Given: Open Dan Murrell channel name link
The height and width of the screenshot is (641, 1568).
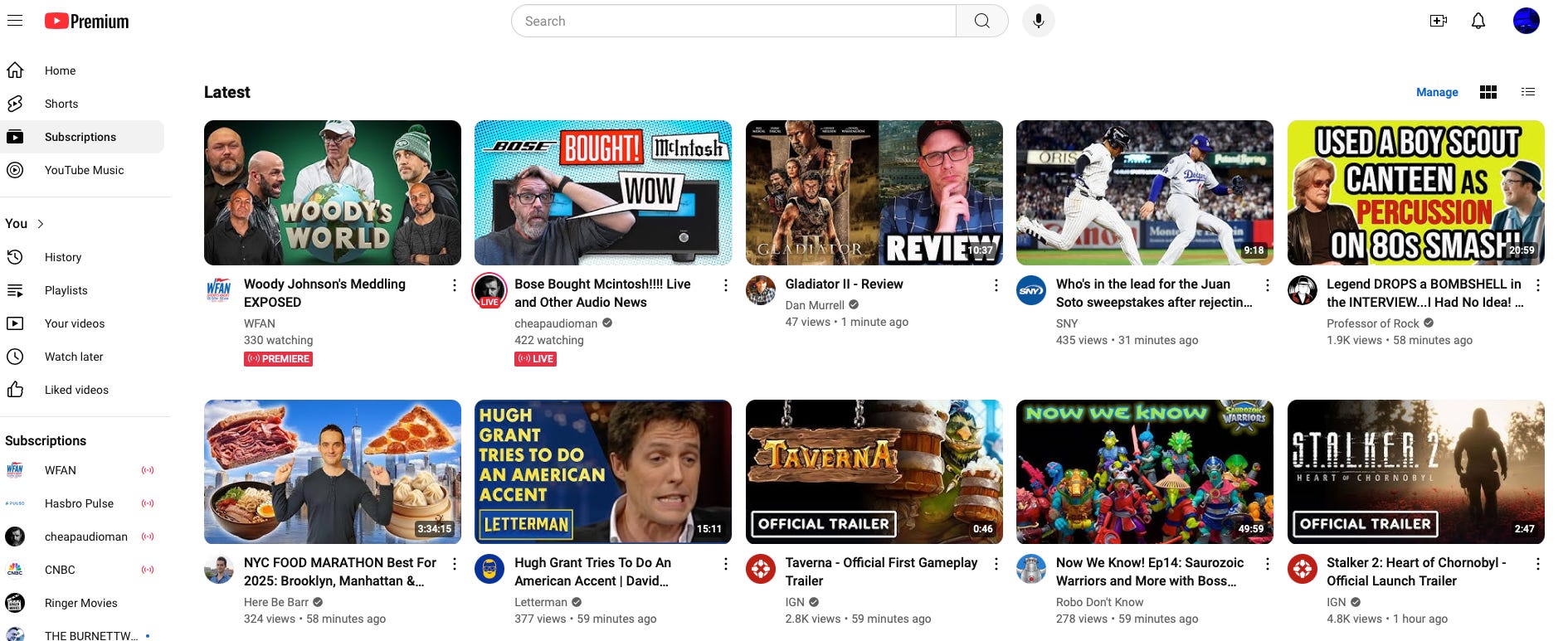Looking at the screenshot, I should [815, 305].
